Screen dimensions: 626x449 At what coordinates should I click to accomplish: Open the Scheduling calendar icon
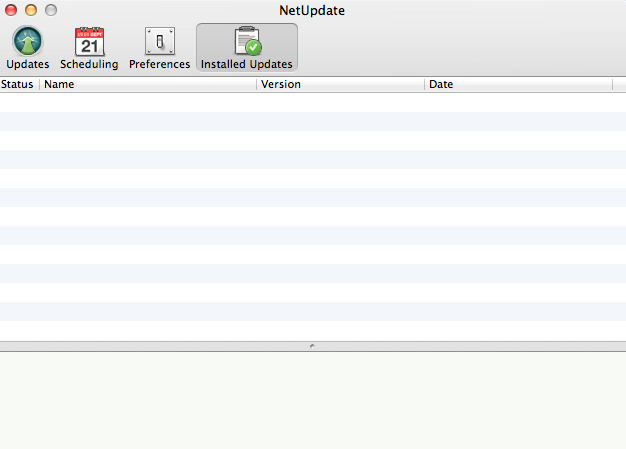coord(89,42)
